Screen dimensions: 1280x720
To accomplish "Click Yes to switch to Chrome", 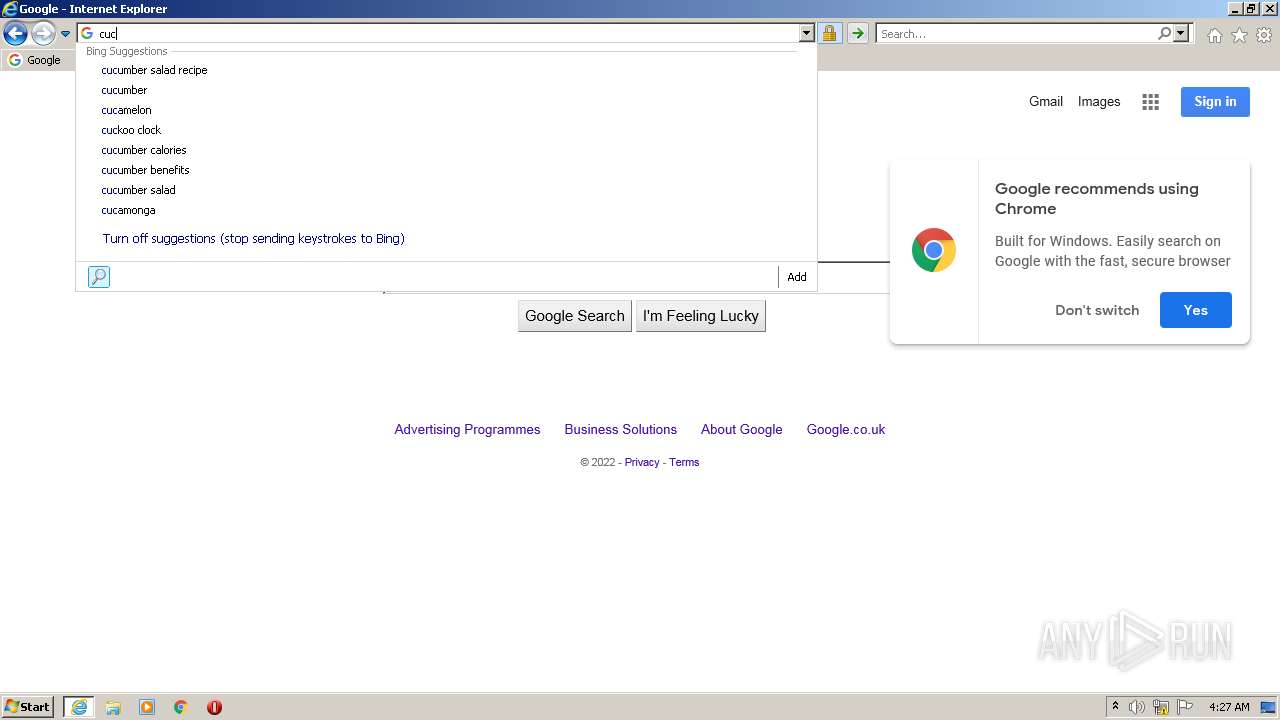I will (1196, 310).
